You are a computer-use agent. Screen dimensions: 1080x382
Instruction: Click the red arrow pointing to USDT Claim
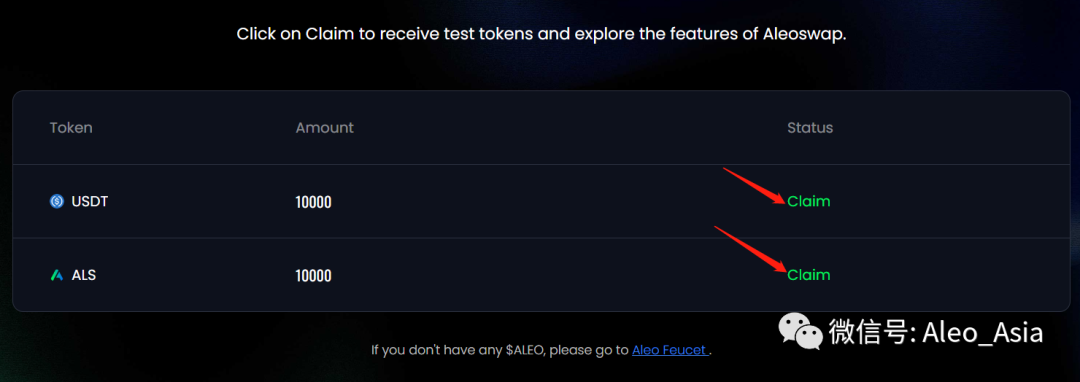click(754, 186)
